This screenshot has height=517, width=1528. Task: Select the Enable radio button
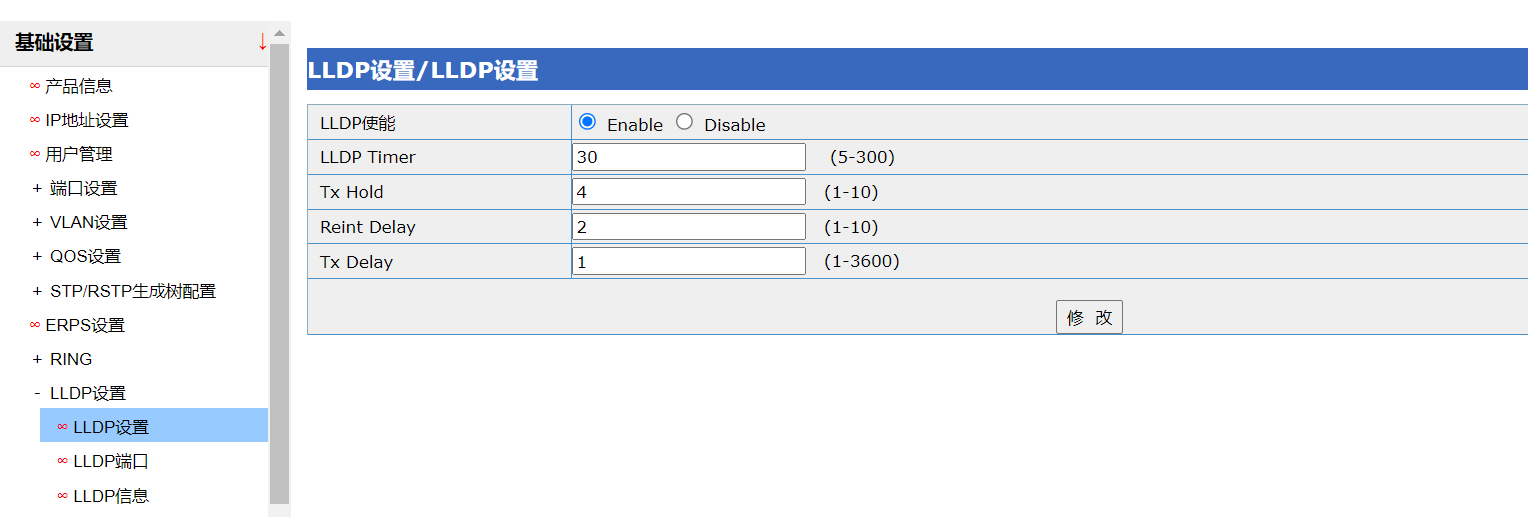(587, 122)
